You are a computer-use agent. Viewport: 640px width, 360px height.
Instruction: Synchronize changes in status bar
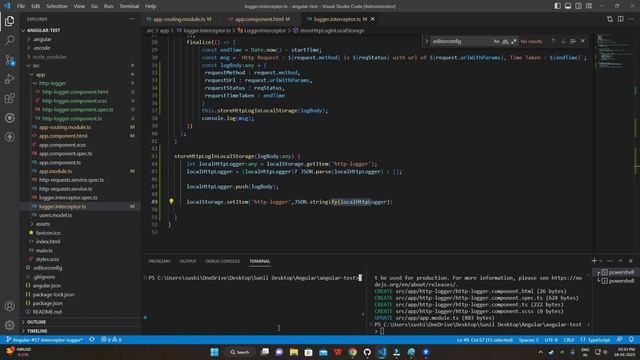92,340
